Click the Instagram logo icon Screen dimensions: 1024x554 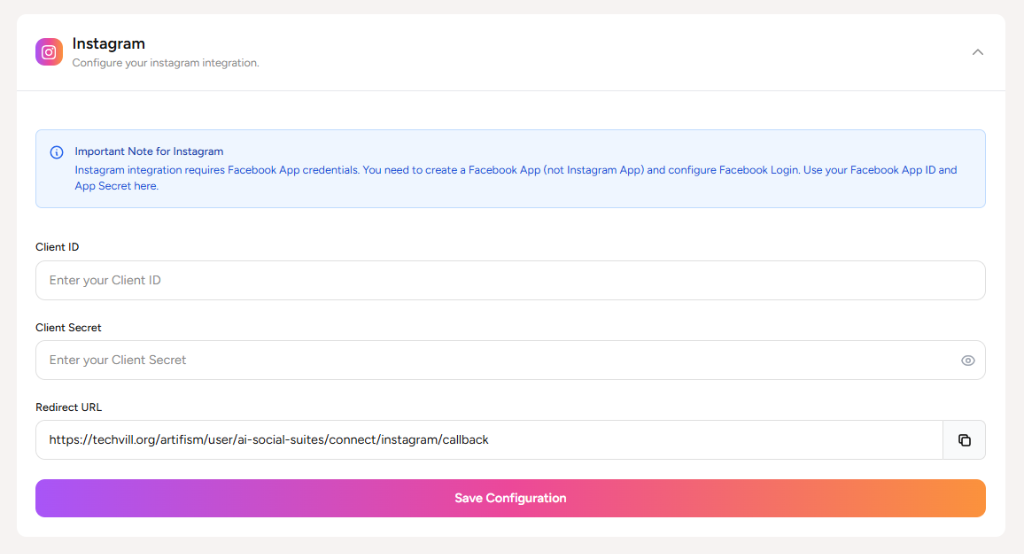pos(49,52)
